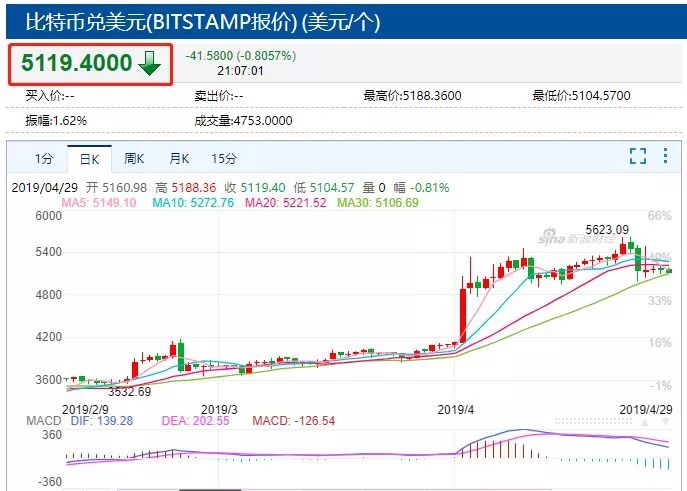Click the bottom chart range scrollbar handle

pos(210,489)
